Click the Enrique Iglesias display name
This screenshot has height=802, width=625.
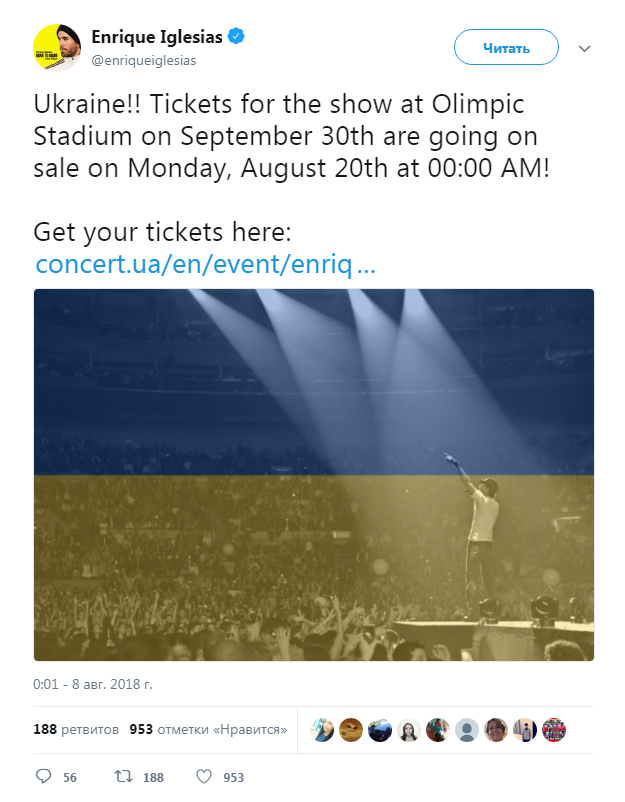point(155,38)
